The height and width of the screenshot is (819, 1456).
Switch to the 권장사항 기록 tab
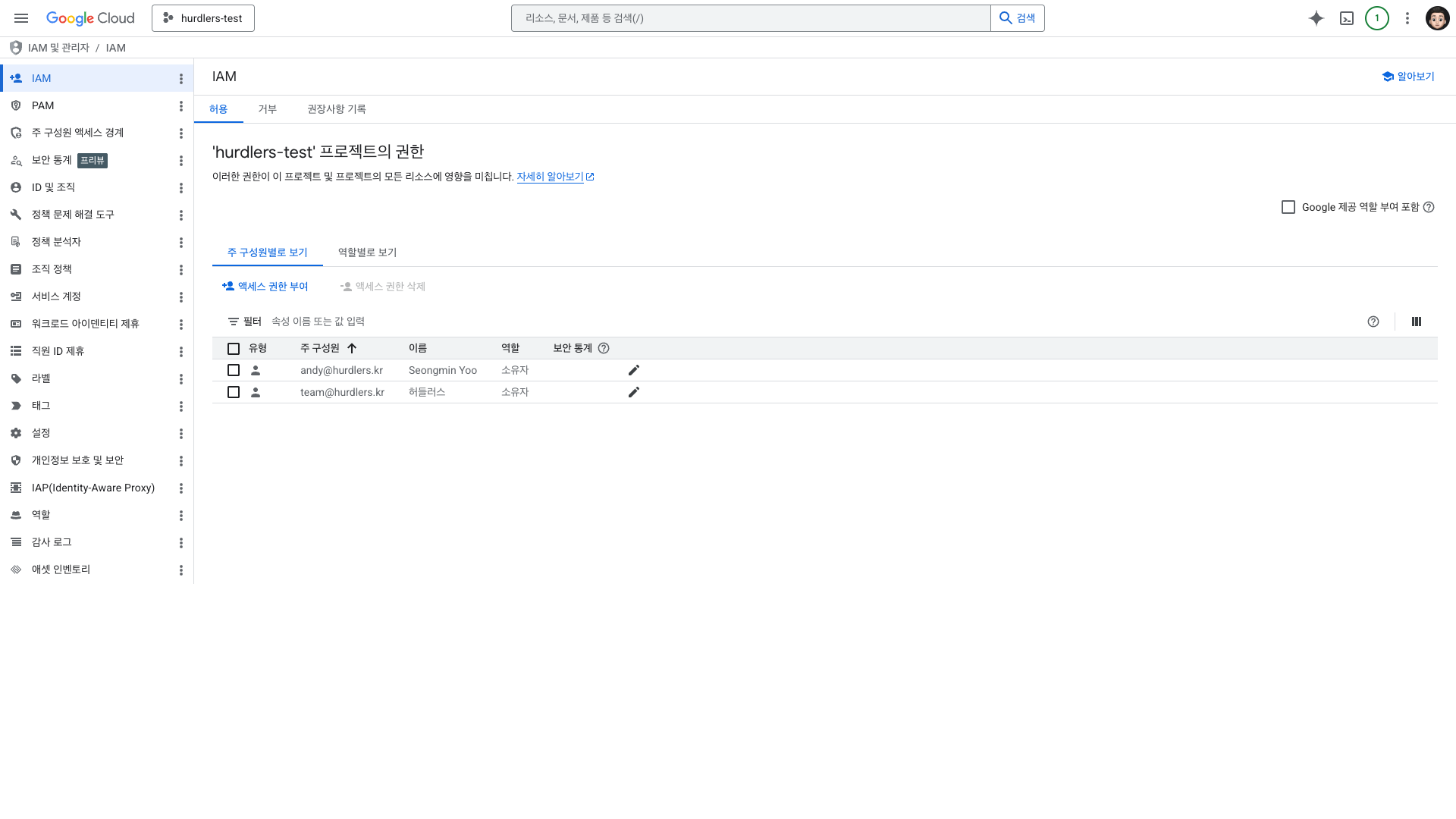(337, 109)
